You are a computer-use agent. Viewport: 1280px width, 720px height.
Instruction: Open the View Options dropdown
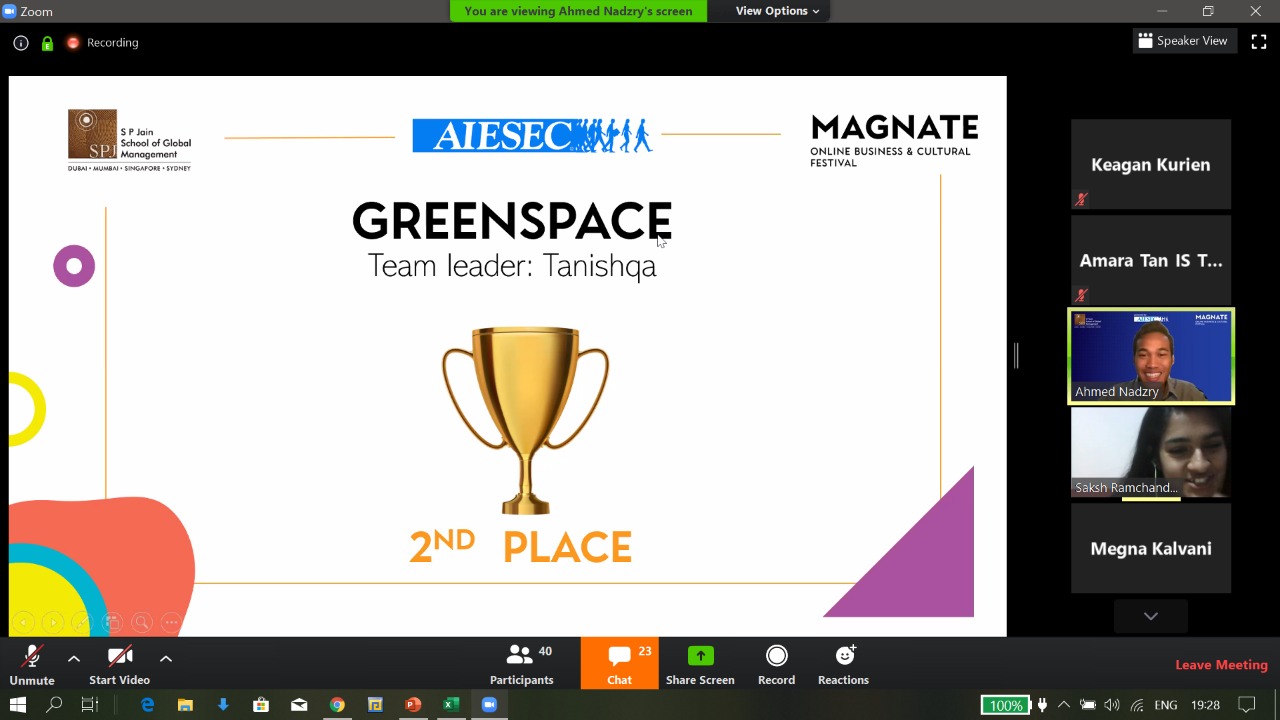point(777,11)
